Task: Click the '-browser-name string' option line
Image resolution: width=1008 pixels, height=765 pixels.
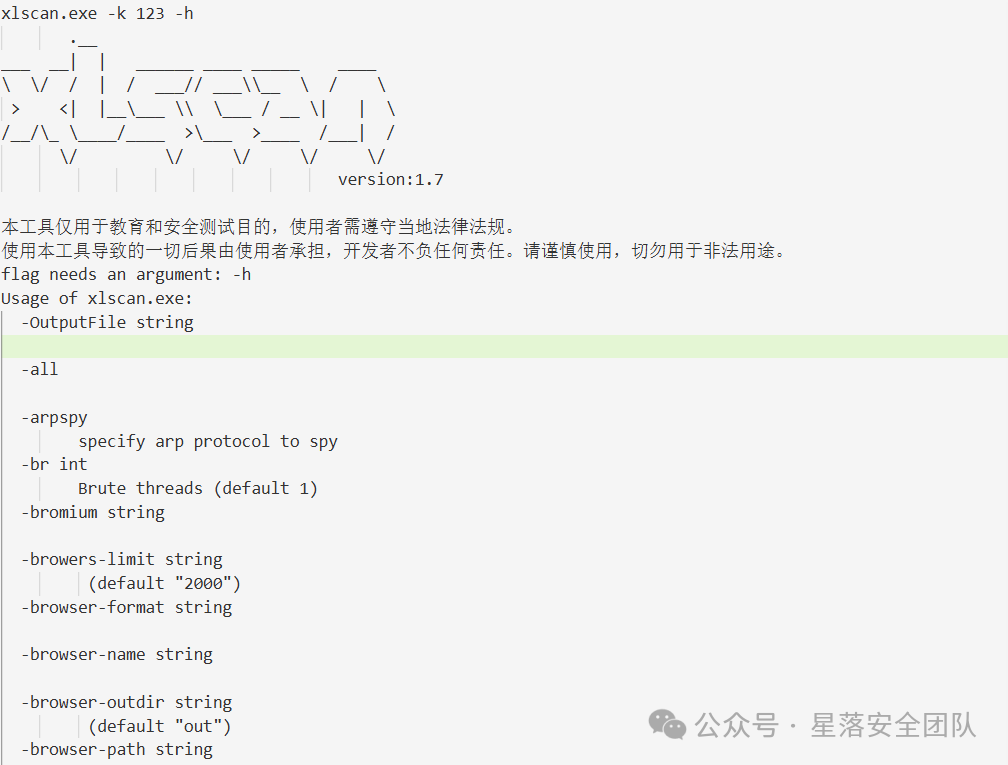Action: tap(117, 654)
